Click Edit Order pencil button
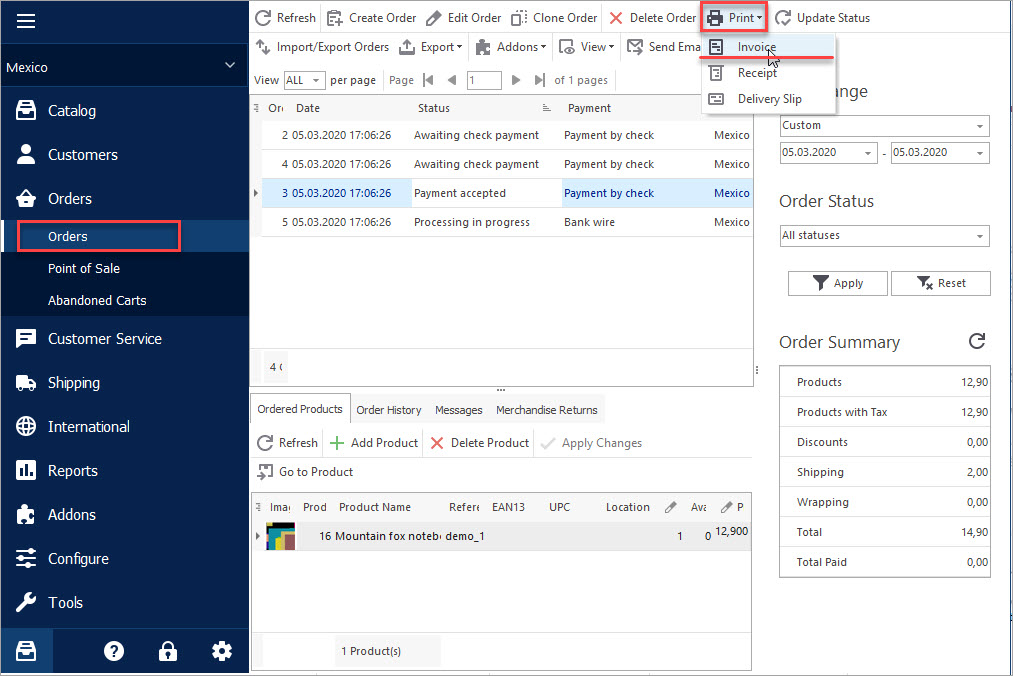1013x676 pixels. click(464, 17)
